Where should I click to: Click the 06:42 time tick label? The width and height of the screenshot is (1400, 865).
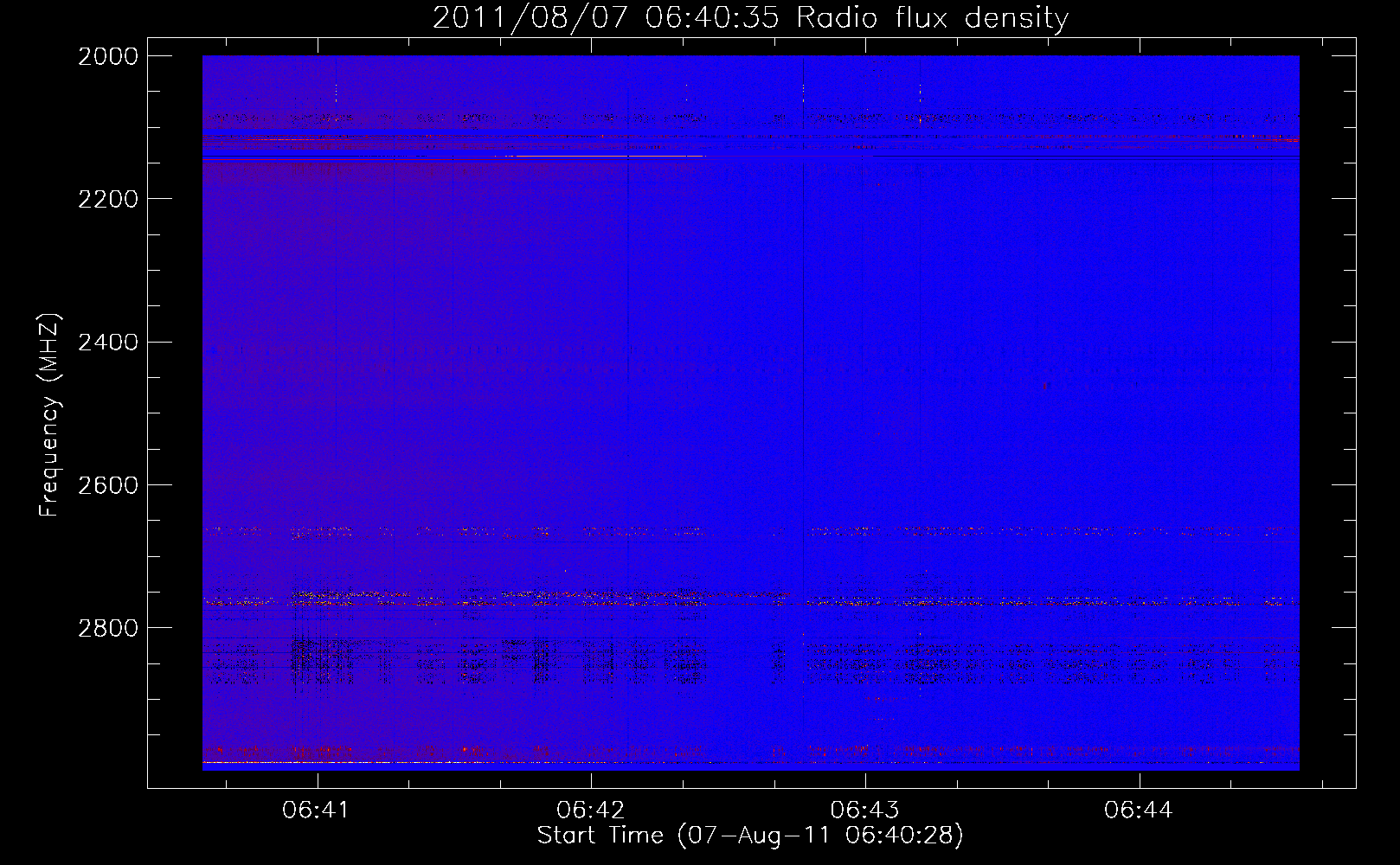pyautogui.click(x=590, y=810)
